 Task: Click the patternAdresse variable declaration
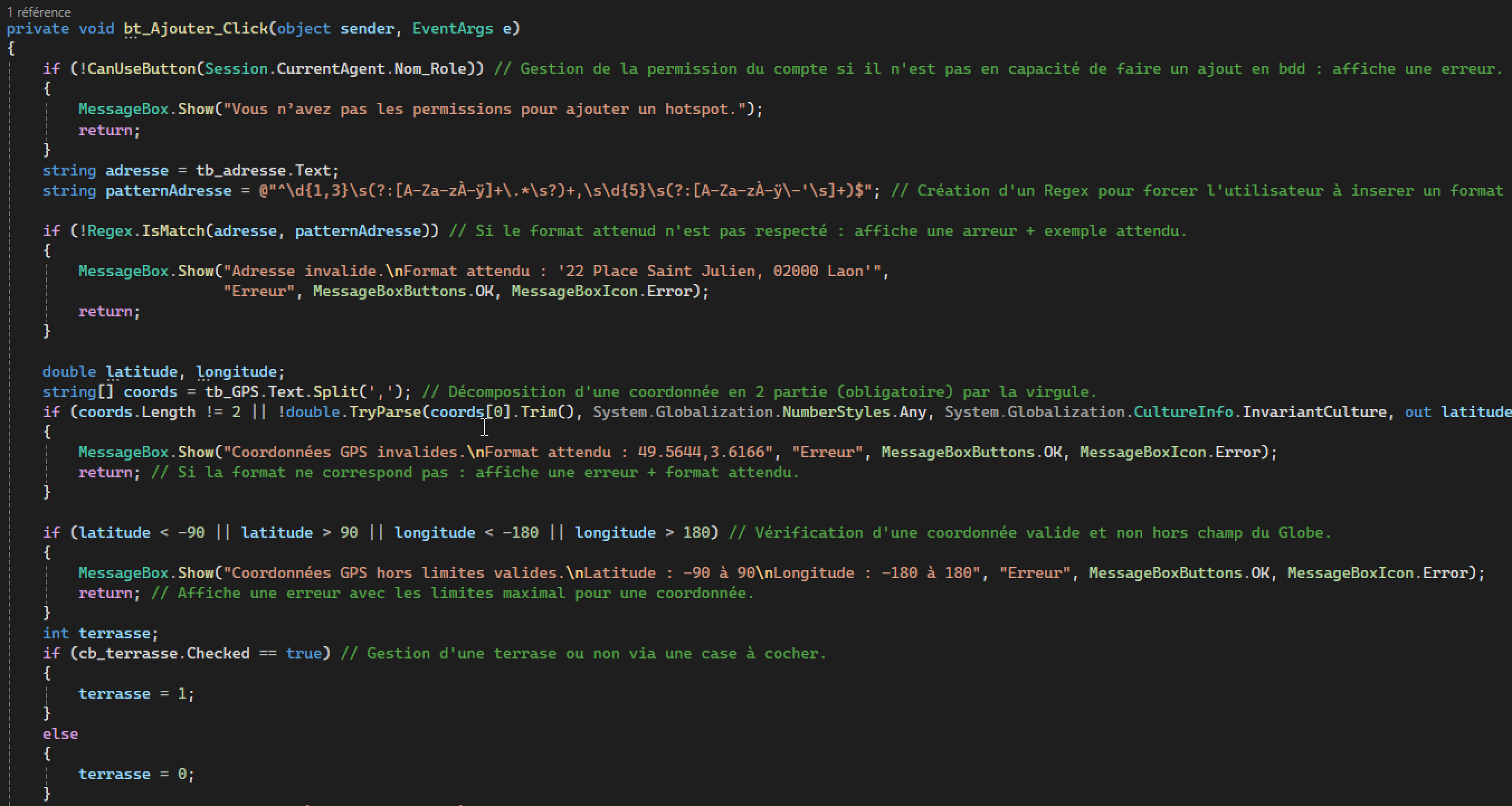point(168,191)
